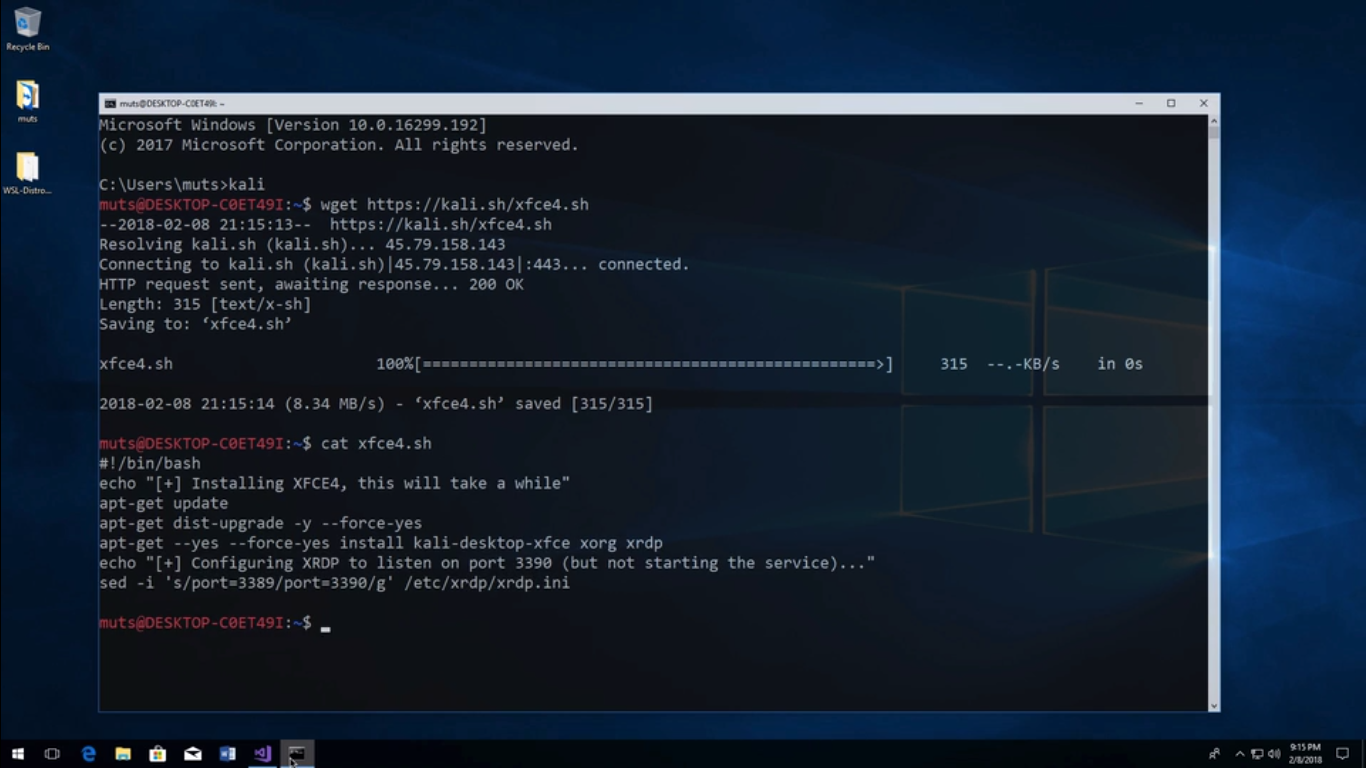Open Action Center from the system tray
This screenshot has height=768, width=1366.
pos(1341,754)
